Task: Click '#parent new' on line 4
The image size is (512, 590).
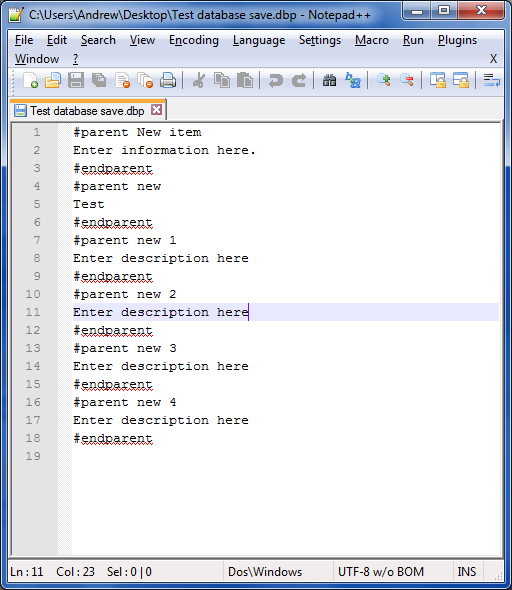Action: [x=117, y=186]
